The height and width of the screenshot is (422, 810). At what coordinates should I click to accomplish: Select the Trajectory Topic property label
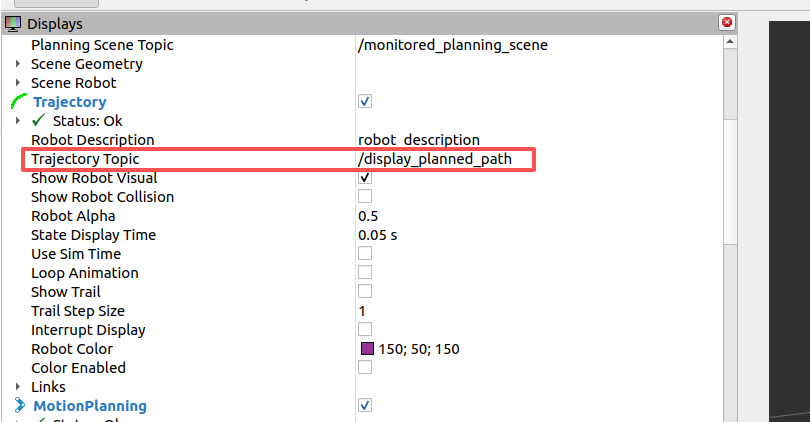[x=85, y=159]
